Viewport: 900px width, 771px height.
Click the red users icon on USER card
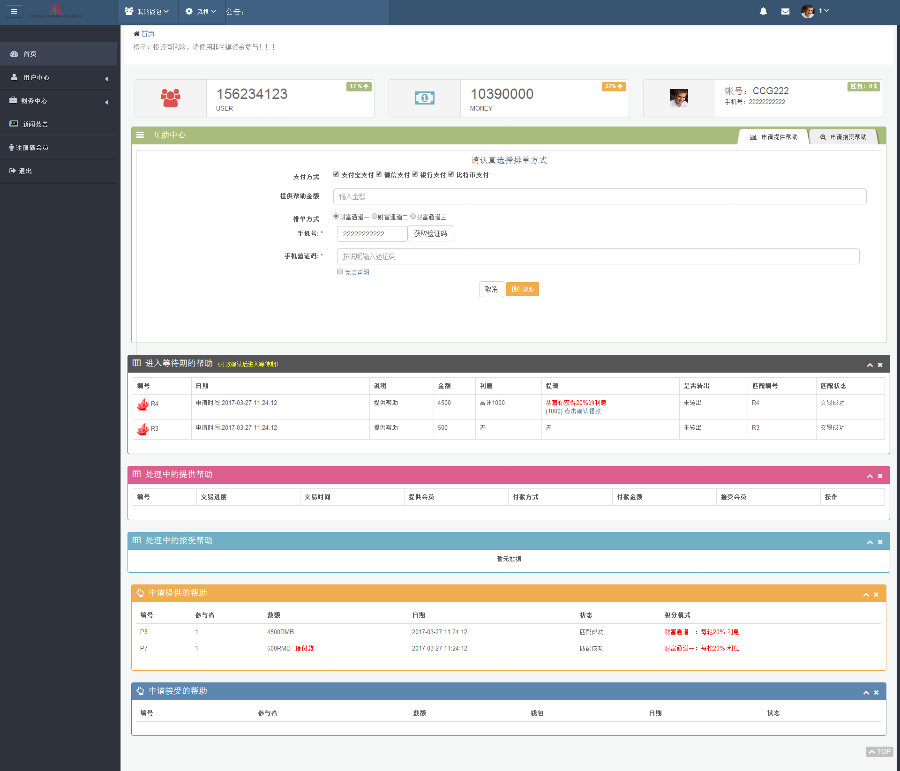pyautogui.click(x=170, y=98)
